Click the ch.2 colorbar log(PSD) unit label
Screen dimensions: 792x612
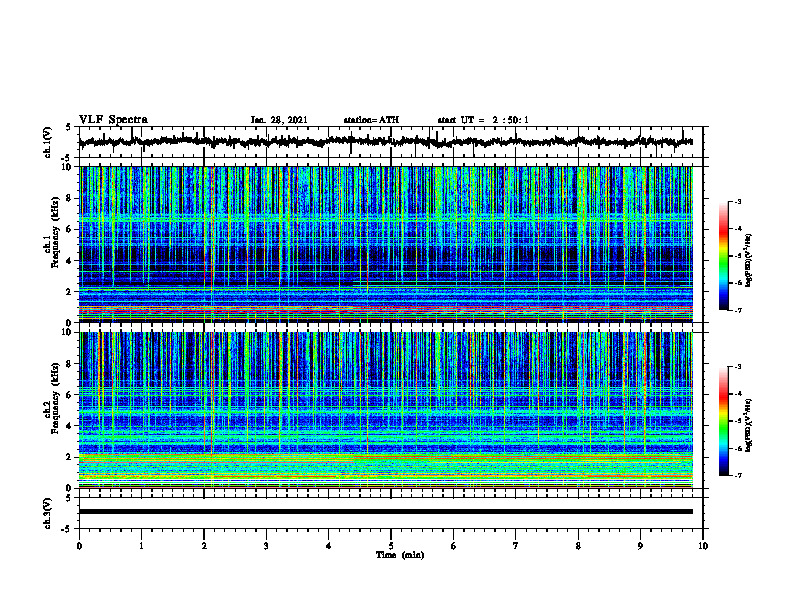click(x=749, y=425)
